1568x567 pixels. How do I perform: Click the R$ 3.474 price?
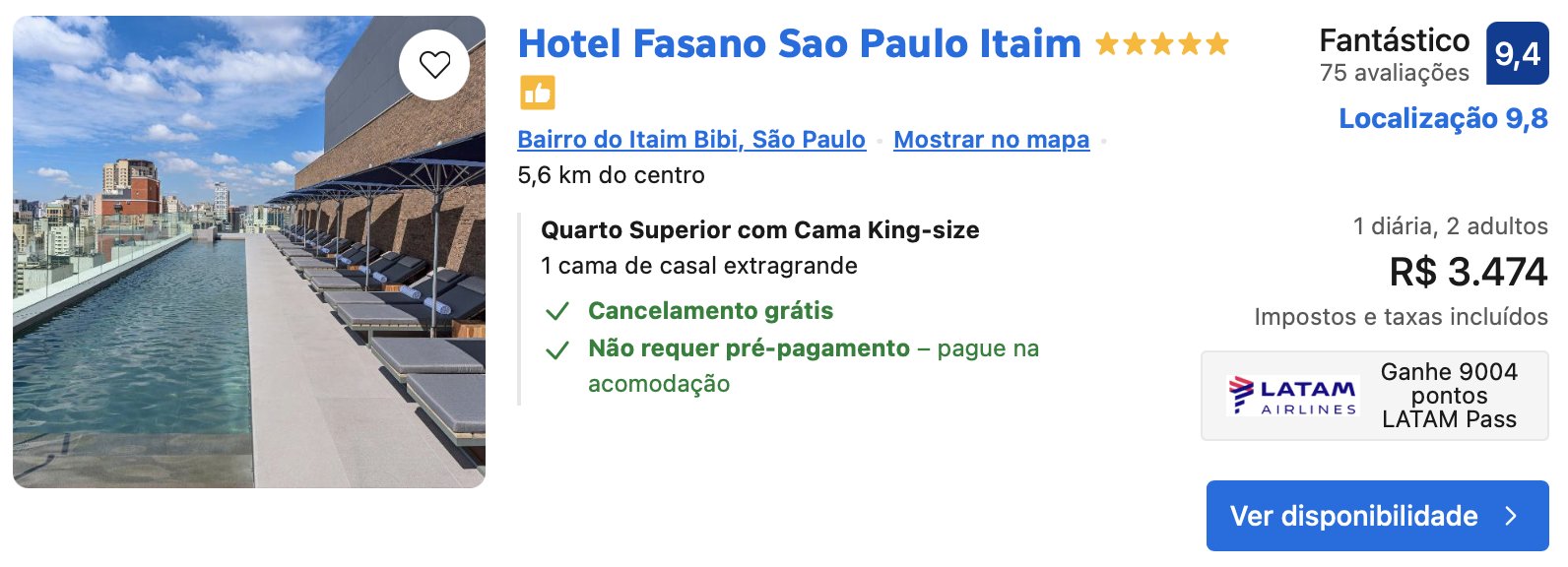pos(1468,272)
